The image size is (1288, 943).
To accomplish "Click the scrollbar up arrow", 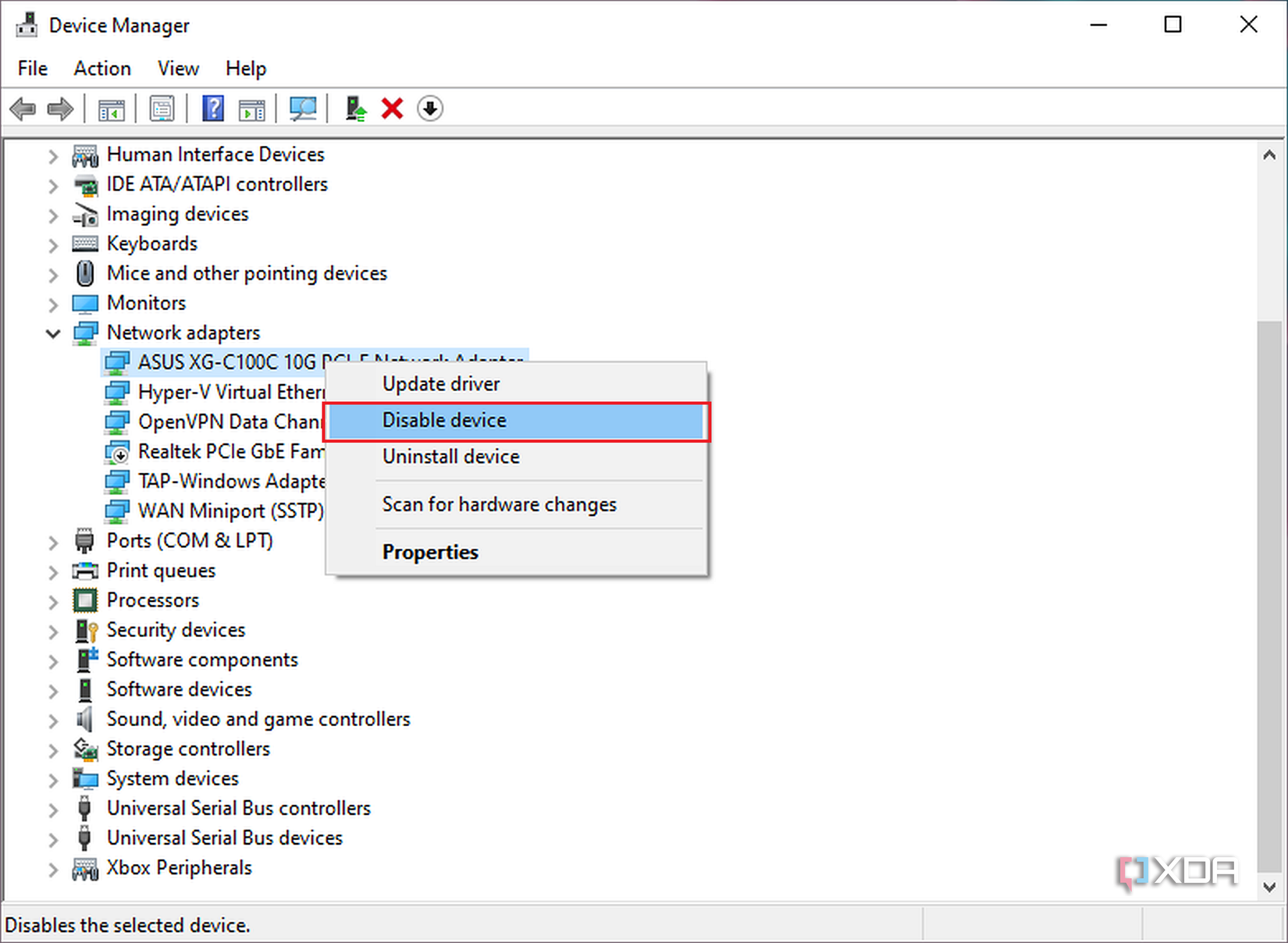I will (1270, 155).
